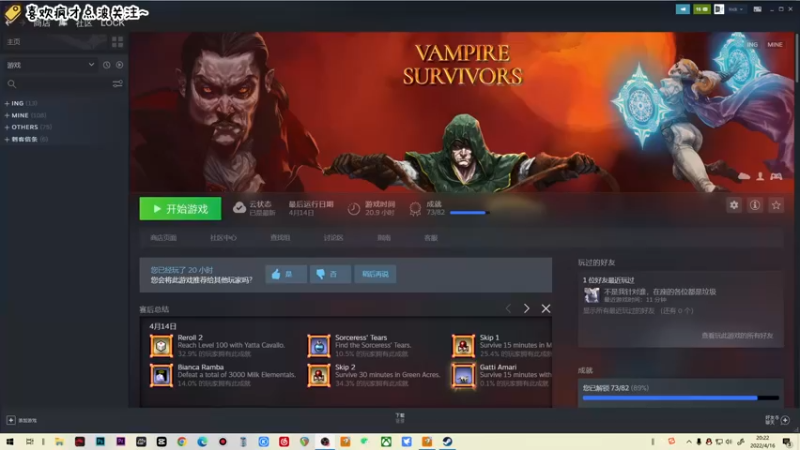Viewport: 800px width, 450px height.
Task: Open the Support tab
Action: [x=431, y=238]
